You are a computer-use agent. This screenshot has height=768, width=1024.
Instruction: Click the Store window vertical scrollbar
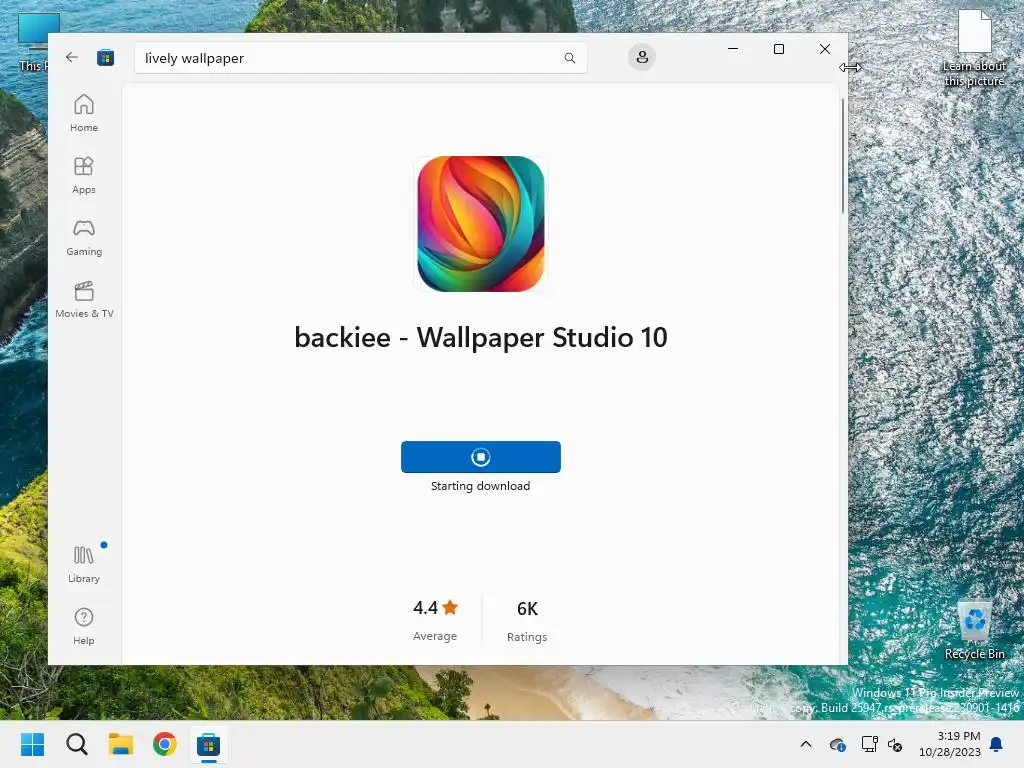tap(842, 155)
